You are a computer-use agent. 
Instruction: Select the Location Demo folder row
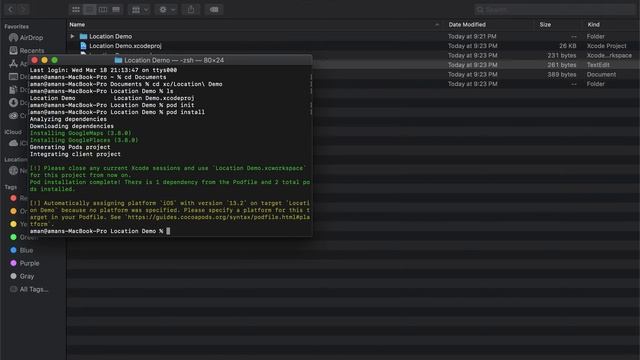[353, 36]
